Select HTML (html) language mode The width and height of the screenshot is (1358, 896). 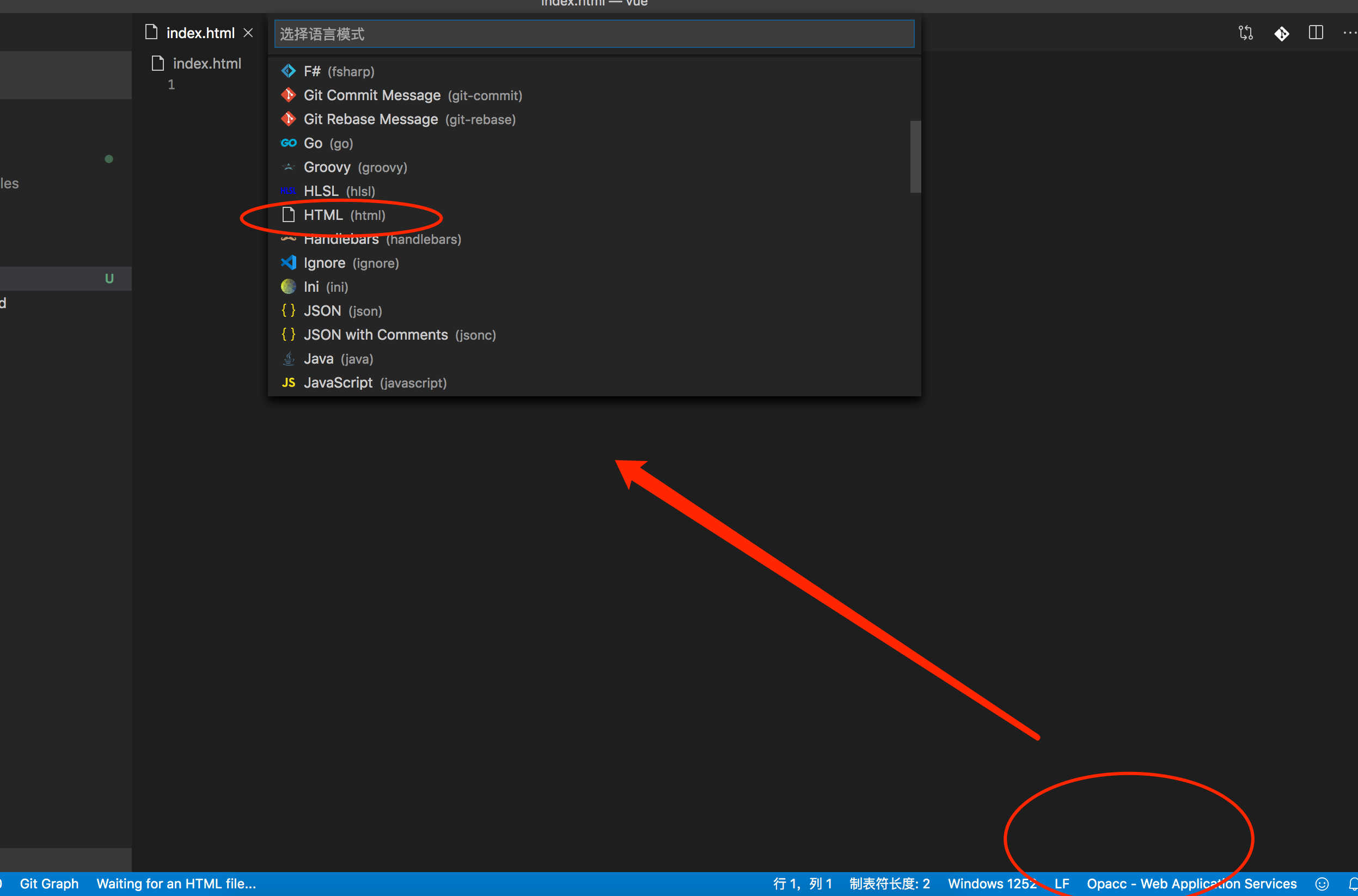[344, 216]
